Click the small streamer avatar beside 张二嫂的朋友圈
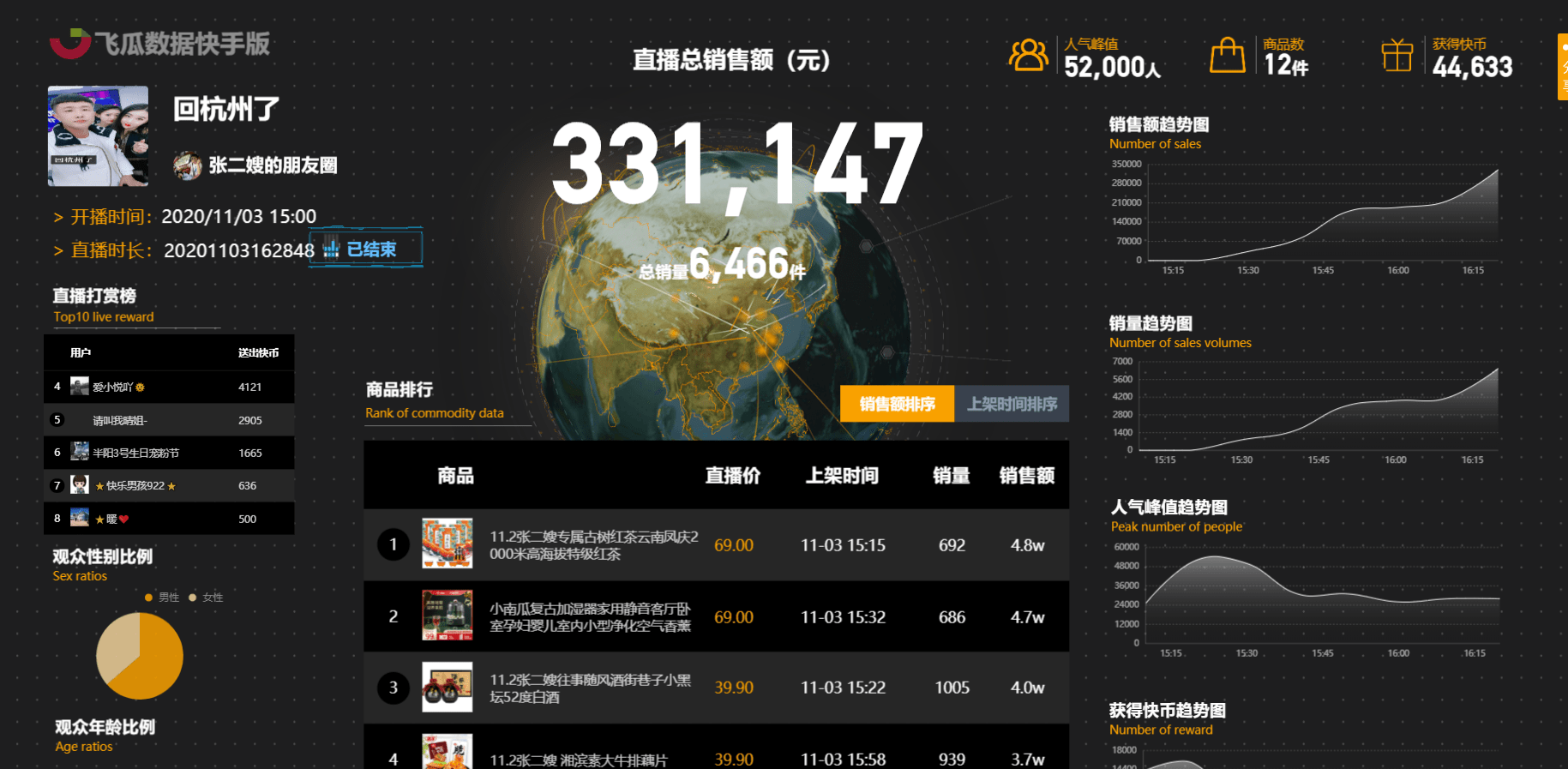 coord(187,165)
